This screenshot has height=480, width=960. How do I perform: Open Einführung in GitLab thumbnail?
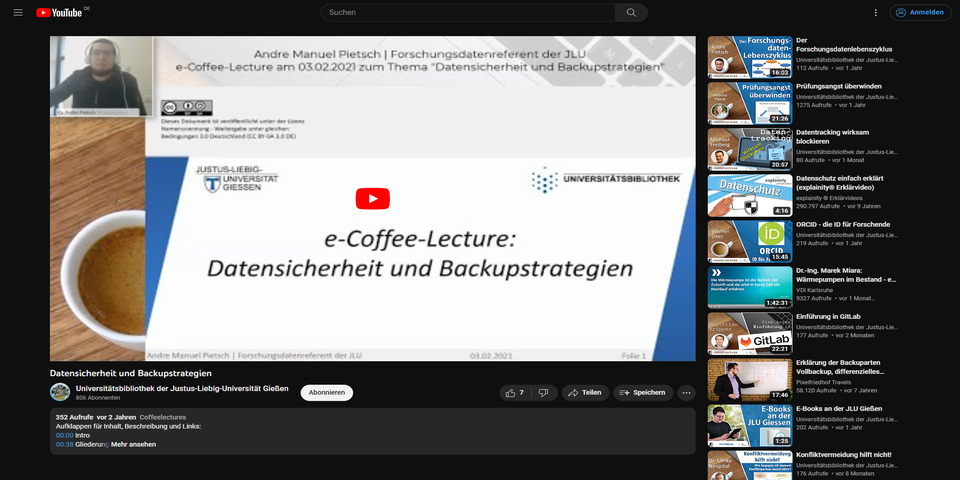[x=750, y=334]
